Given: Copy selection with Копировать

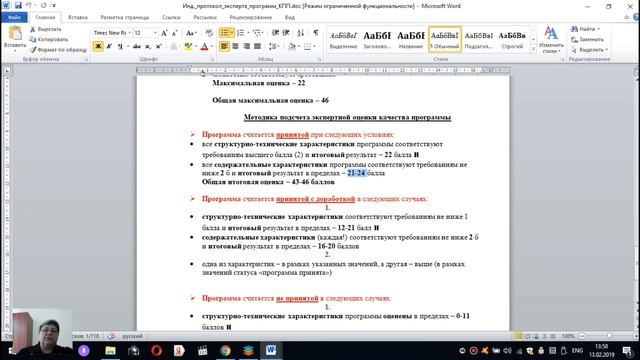Looking at the screenshot, I should pos(49,40).
